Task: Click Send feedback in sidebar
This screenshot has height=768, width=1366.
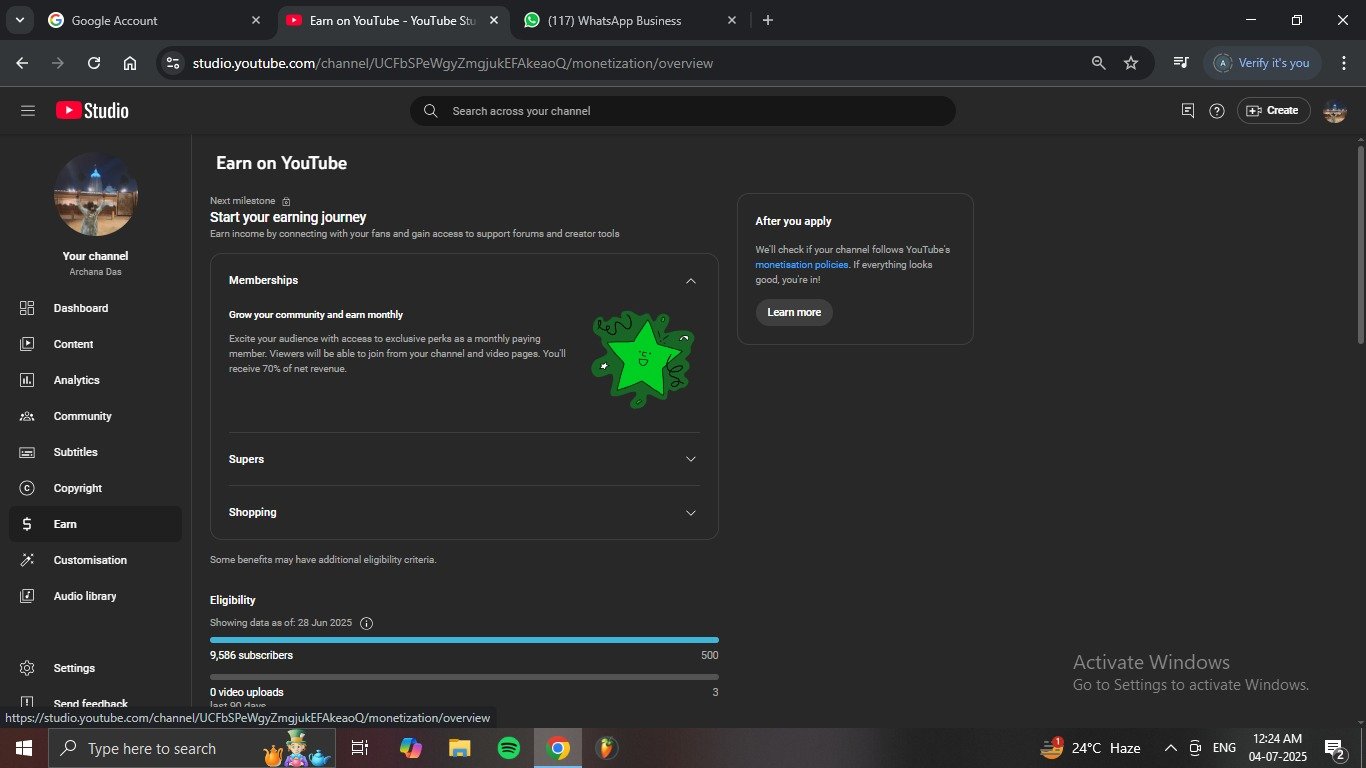Action: 95,703
